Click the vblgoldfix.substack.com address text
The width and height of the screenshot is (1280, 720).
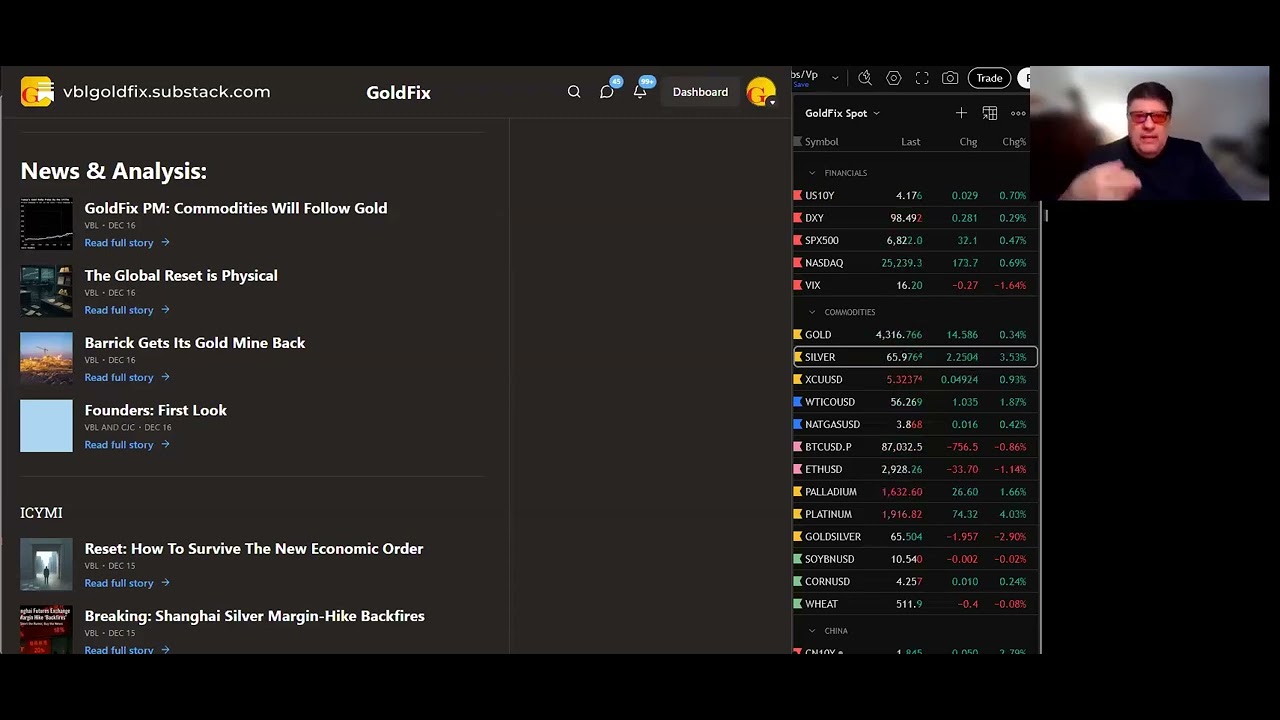pyautogui.click(x=166, y=92)
